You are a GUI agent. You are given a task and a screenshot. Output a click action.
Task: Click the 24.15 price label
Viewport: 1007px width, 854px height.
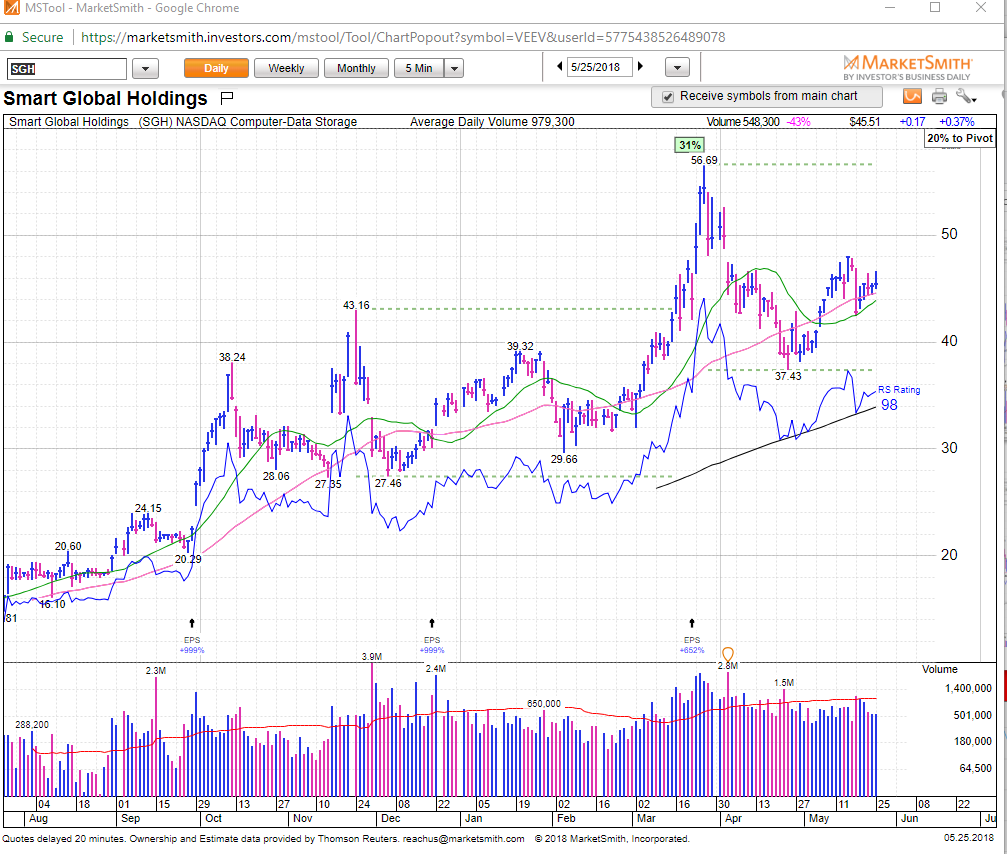[x=148, y=508]
